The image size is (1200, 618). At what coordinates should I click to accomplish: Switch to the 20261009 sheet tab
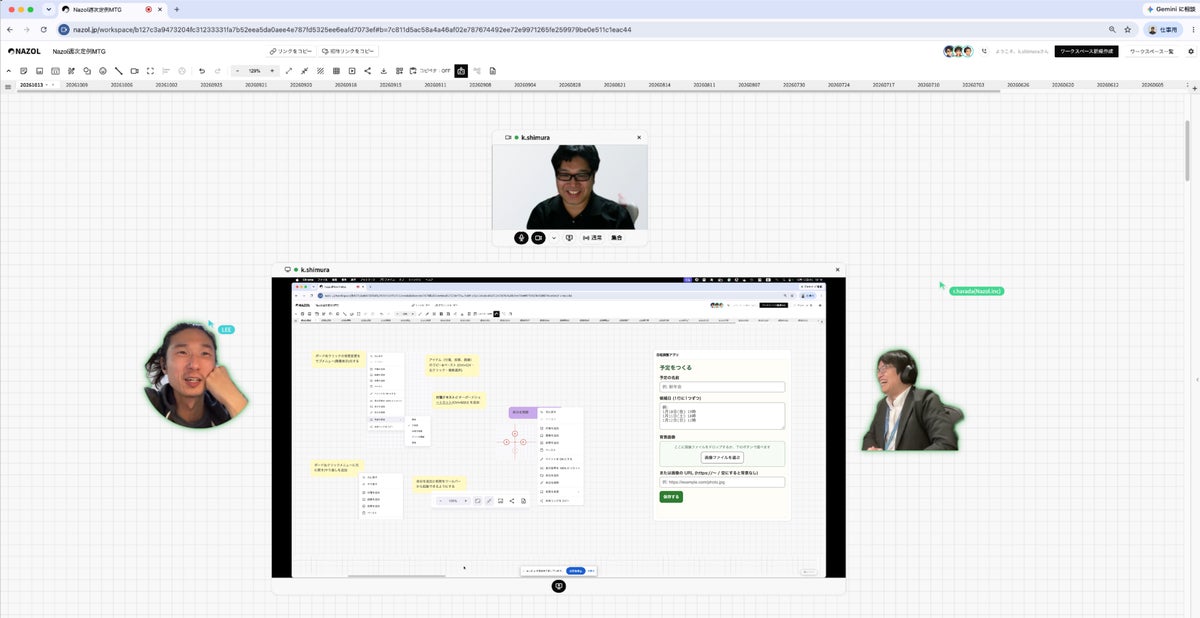click(77, 85)
